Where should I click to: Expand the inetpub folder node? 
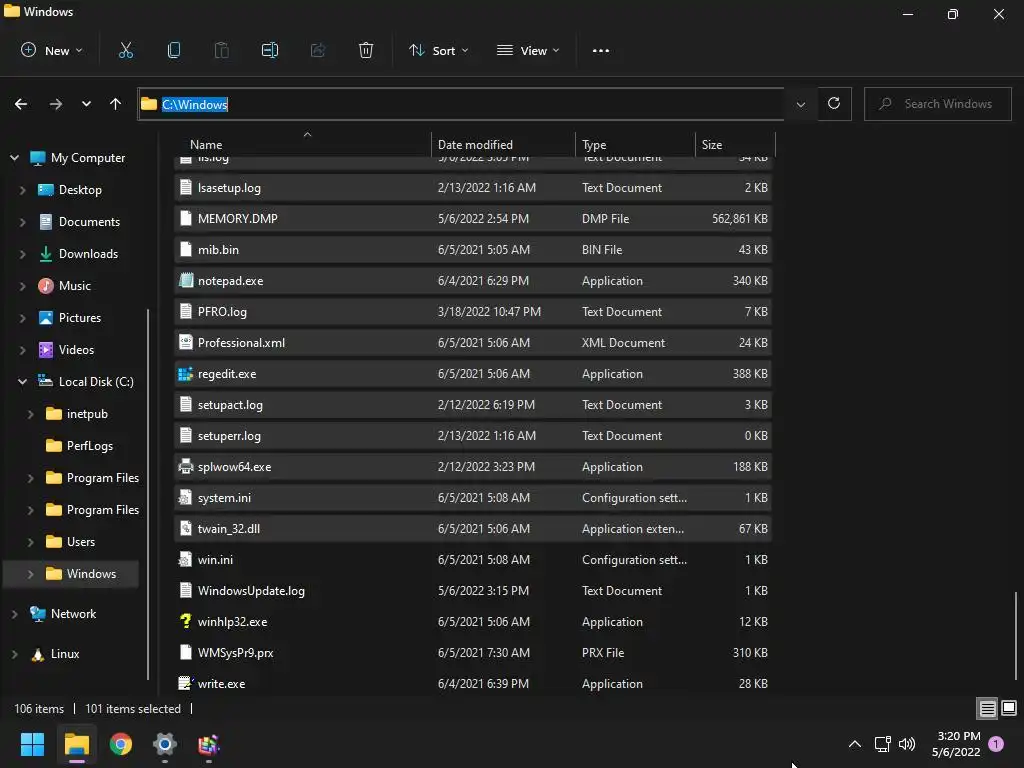coord(30,413)
